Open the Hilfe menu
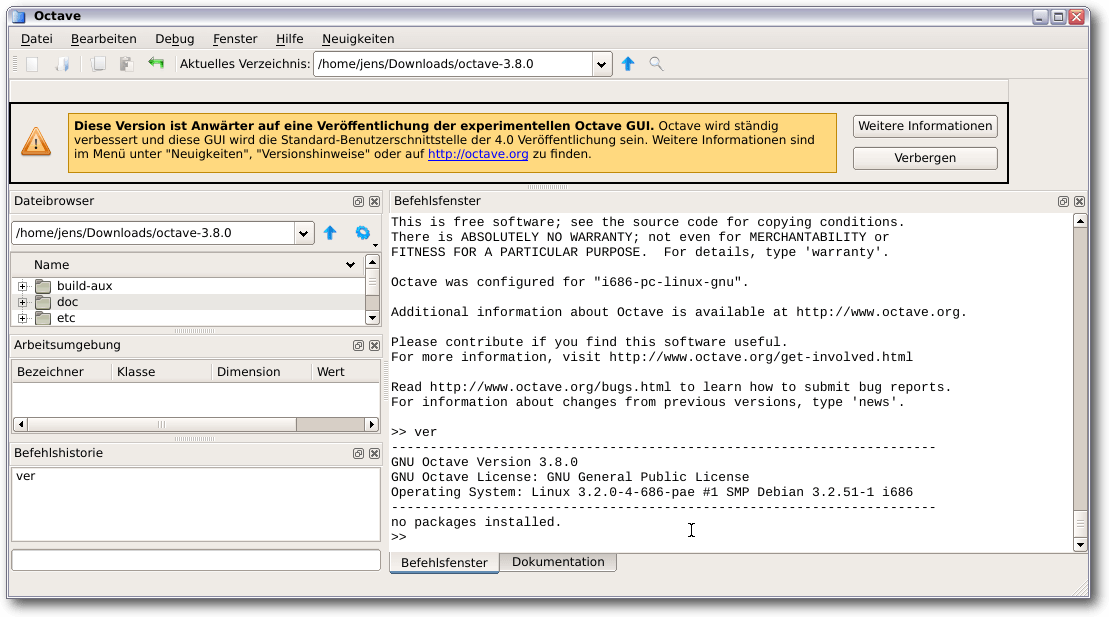 [289, 39]
